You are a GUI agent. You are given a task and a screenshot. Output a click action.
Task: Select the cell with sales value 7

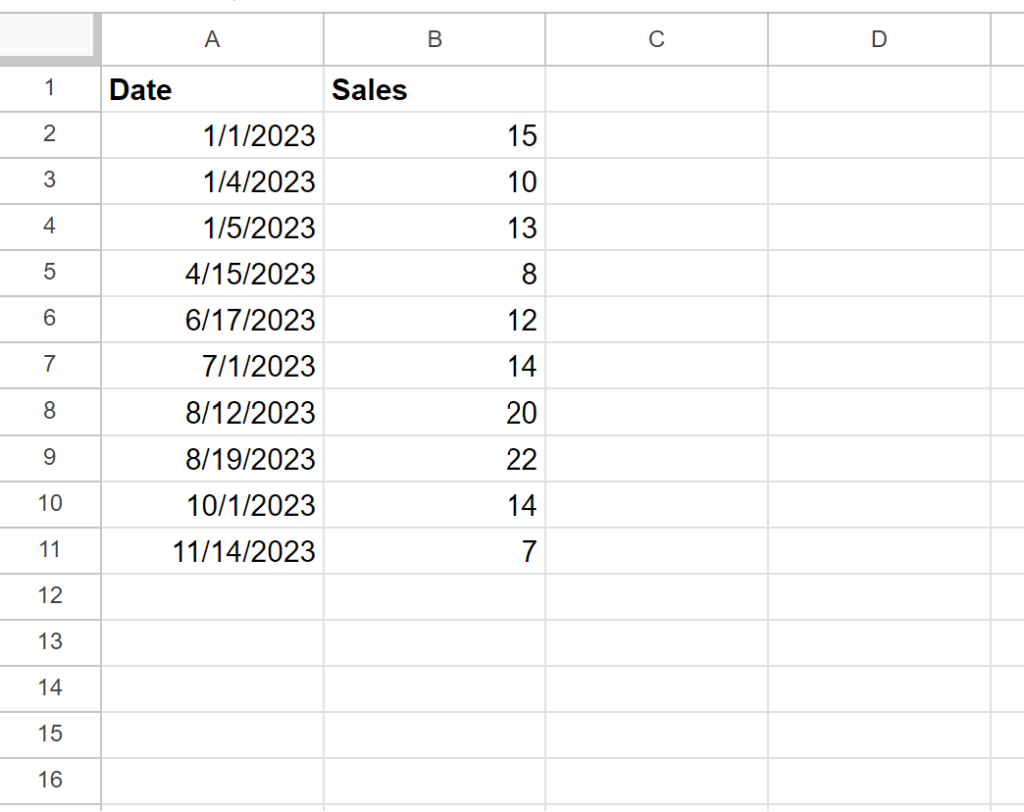click(x=434, y=550)
